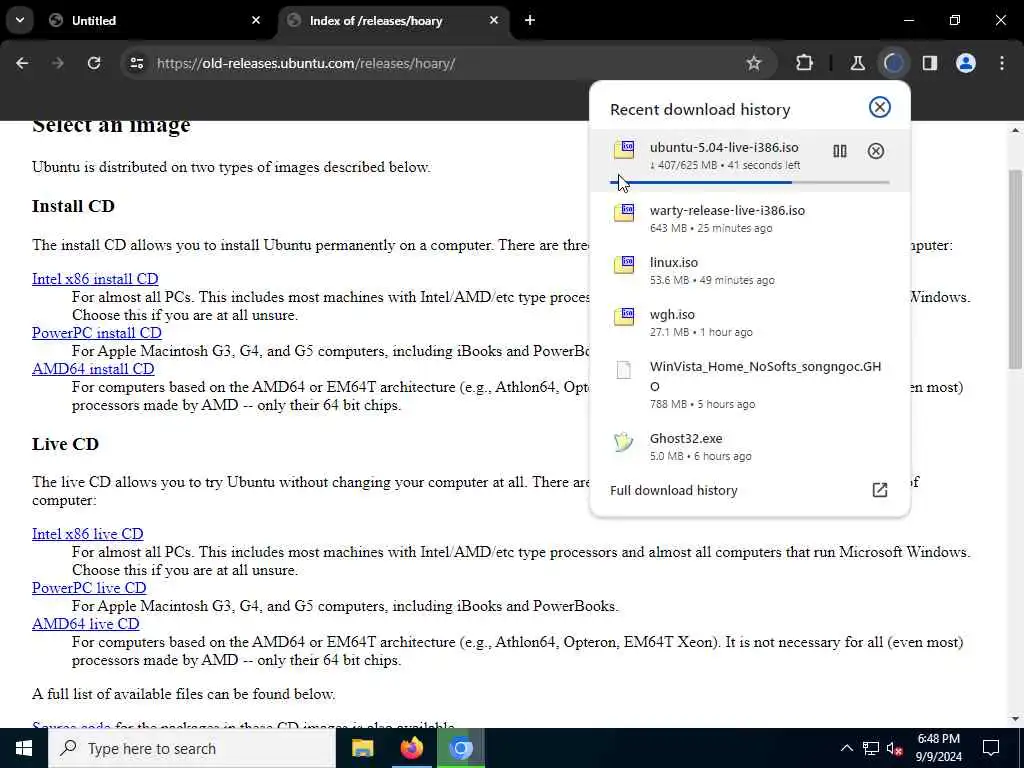
Task: Open wgh.iso download entry
Action: (x=750, y=323)
